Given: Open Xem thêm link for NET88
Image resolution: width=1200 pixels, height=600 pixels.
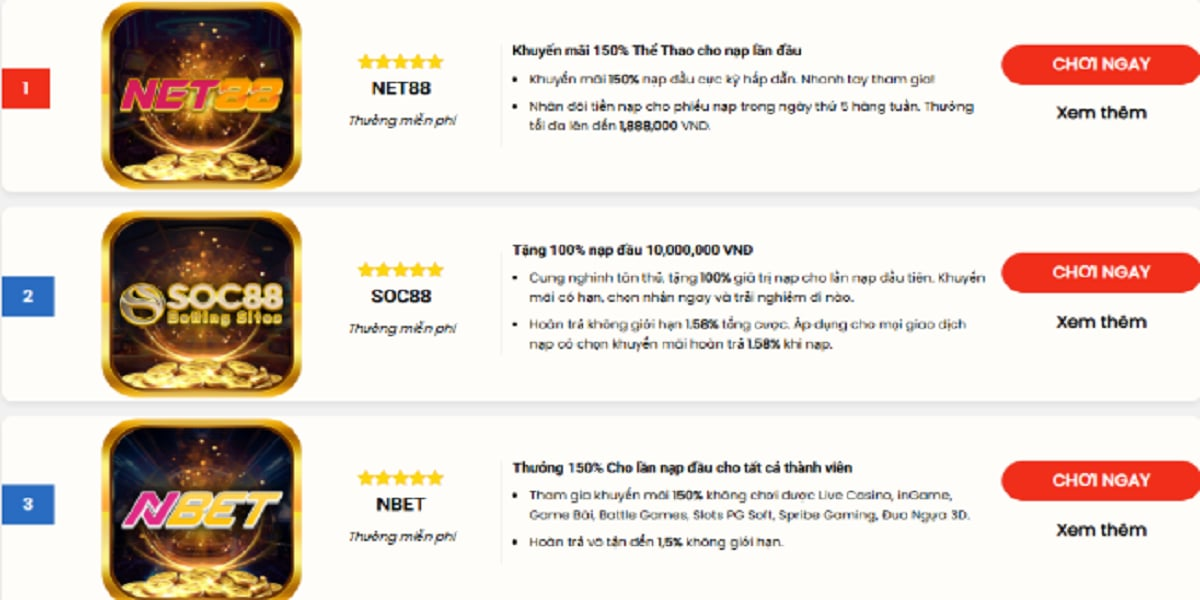Looking at the screenshot, I should (x=1101, y=113).
